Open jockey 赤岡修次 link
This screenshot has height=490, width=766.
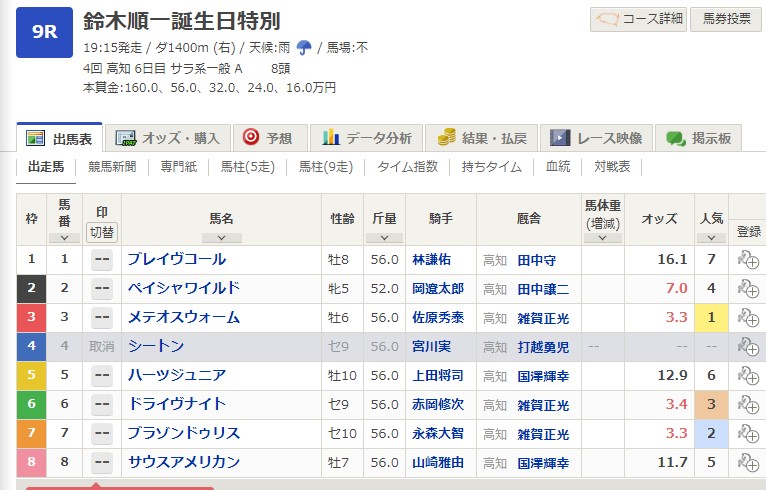tap(438, 405)
